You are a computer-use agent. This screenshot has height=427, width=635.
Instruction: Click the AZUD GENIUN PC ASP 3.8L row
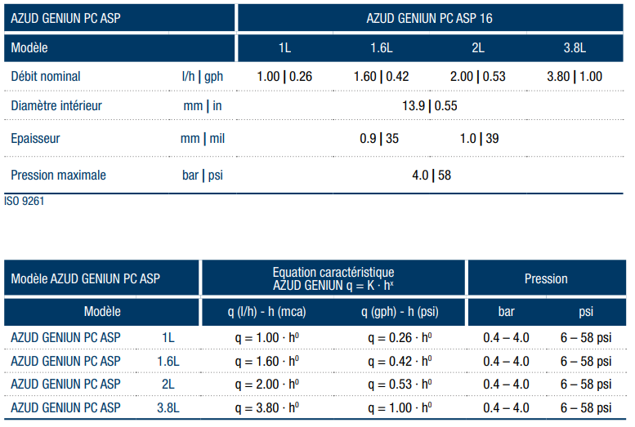315,408
